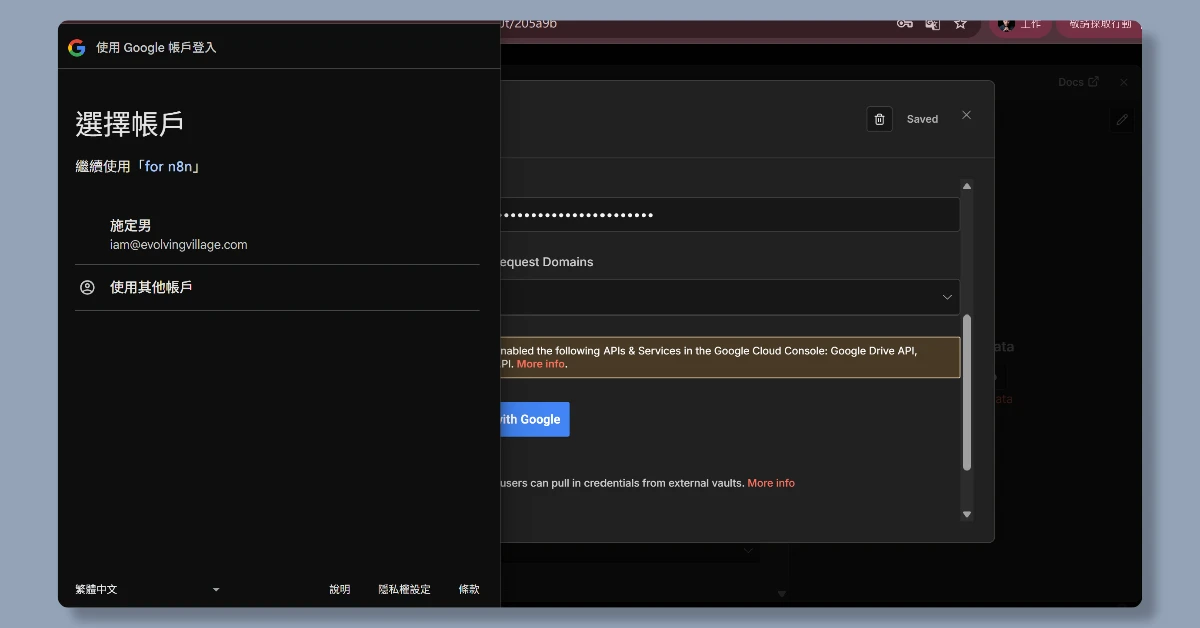Click the Google logo in the sign-in popup
The height and width of the screenshot is (628, 1200).
point(77,47)
